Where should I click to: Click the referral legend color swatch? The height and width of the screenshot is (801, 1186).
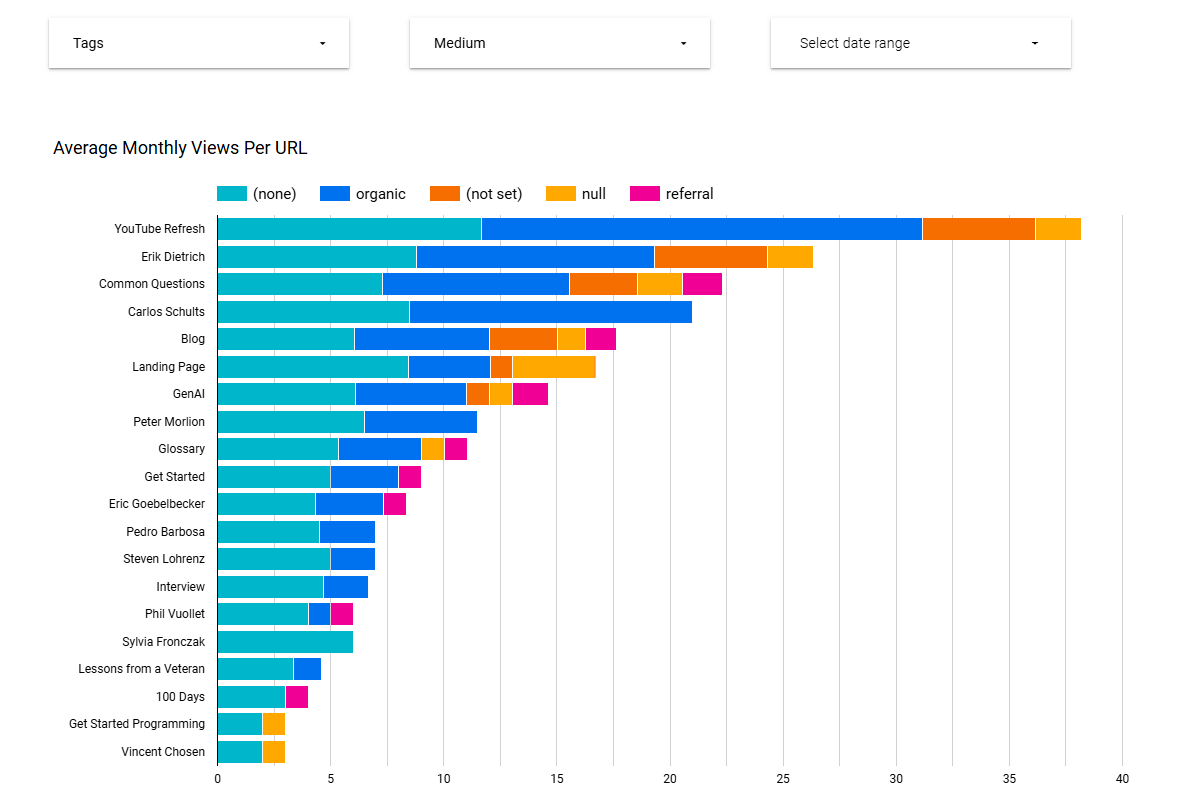click(645, 194)
